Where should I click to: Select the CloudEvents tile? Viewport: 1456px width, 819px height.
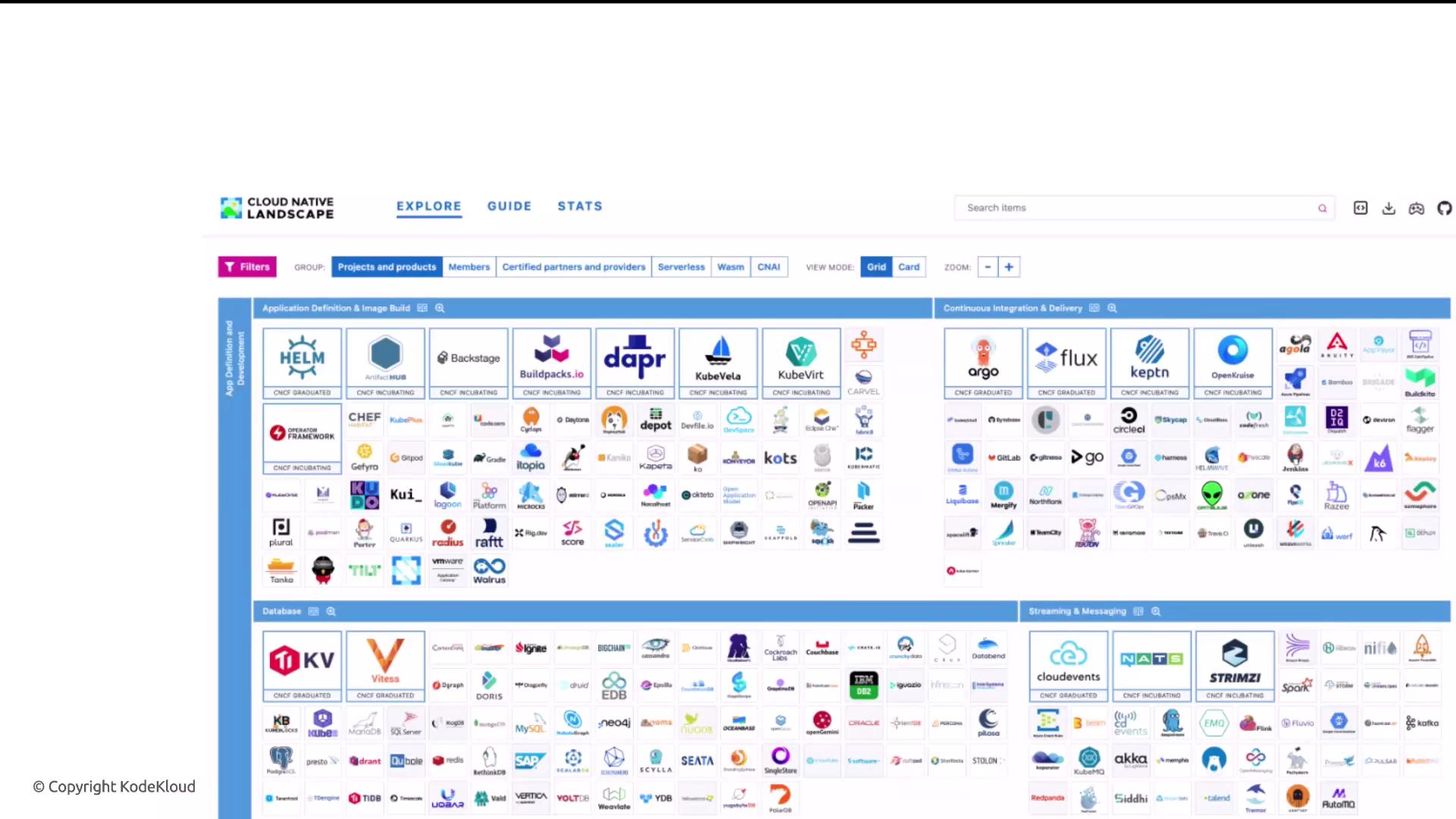click(1068, 666)
